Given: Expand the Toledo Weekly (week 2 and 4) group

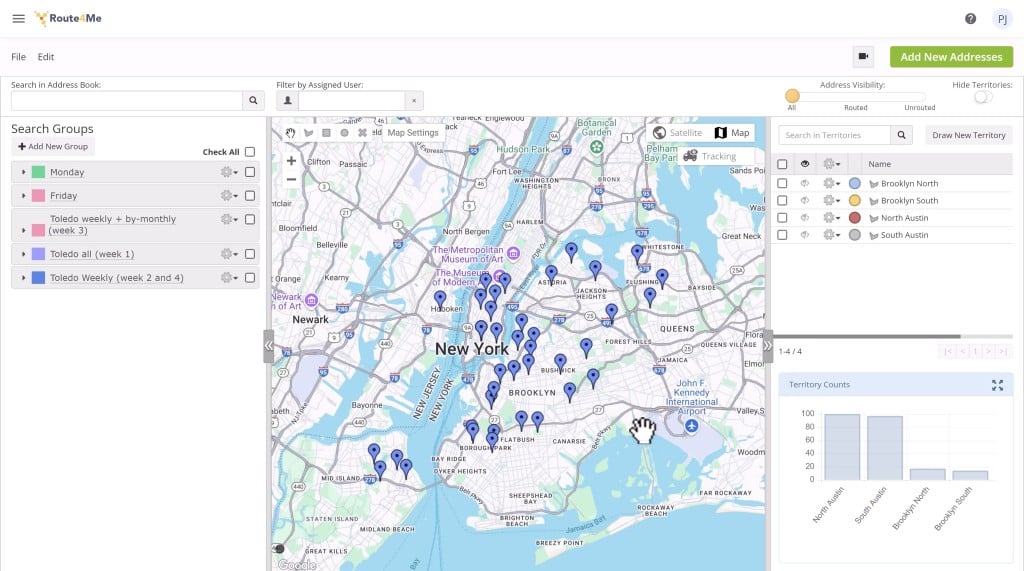Looking at the screenshot, I should pos(24,277).
